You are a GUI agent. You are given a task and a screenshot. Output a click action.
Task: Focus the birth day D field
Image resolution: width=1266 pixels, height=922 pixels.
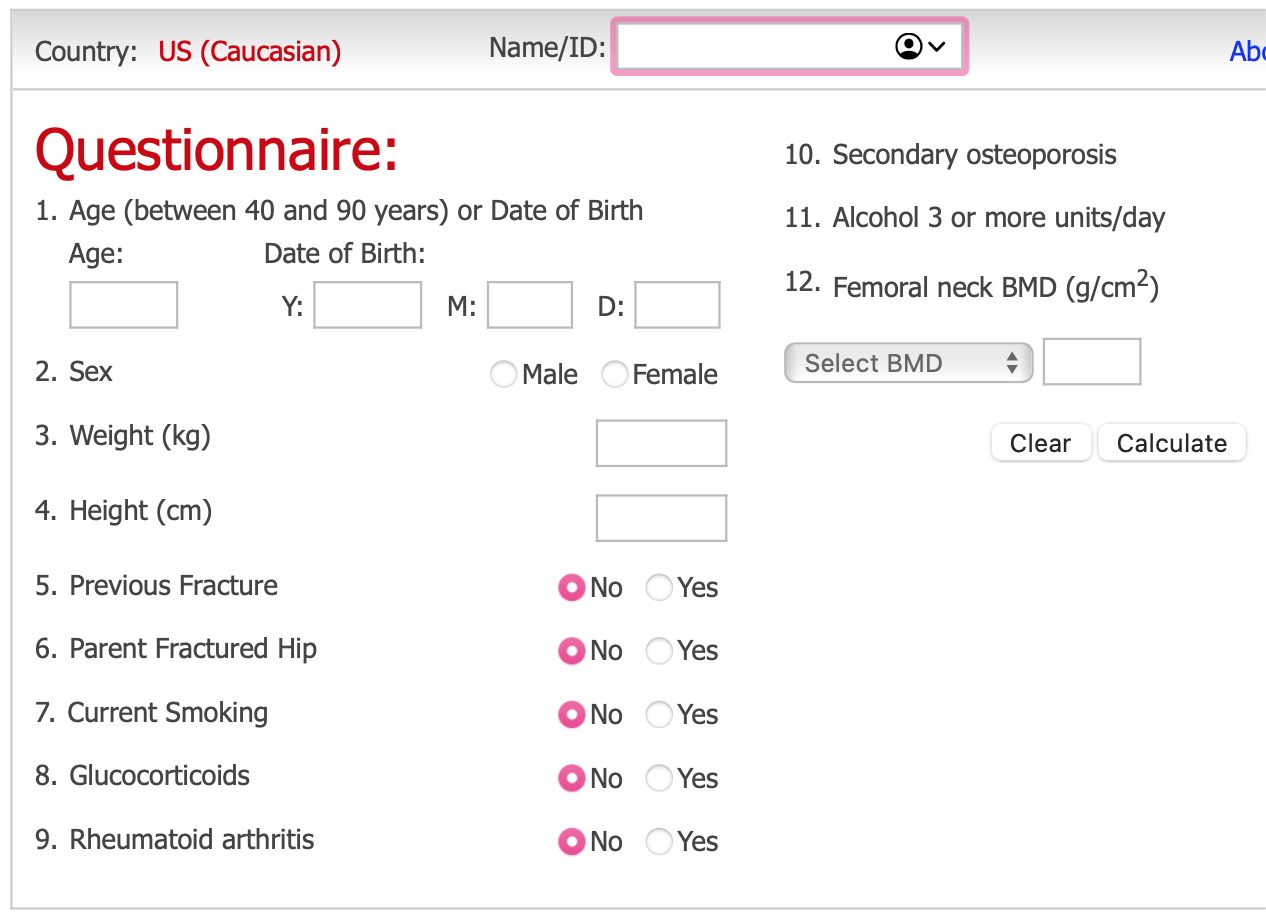tap(677, 305)
